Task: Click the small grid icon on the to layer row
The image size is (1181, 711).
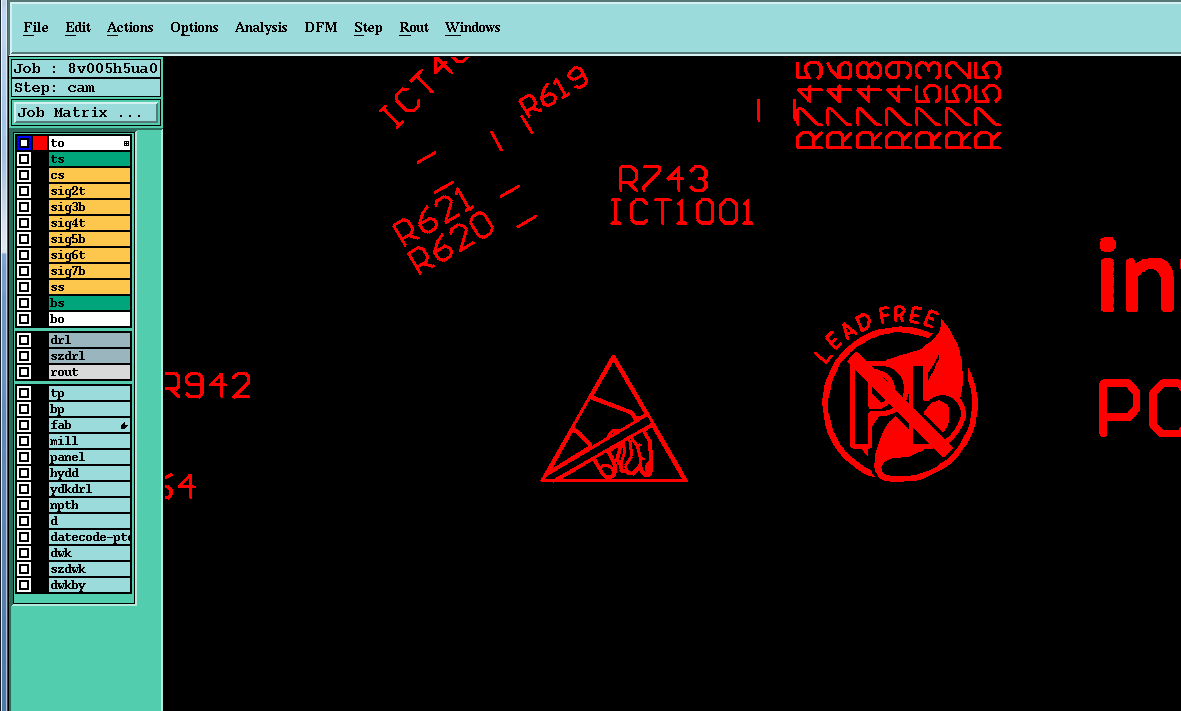Action: click(x=126, y=143)
